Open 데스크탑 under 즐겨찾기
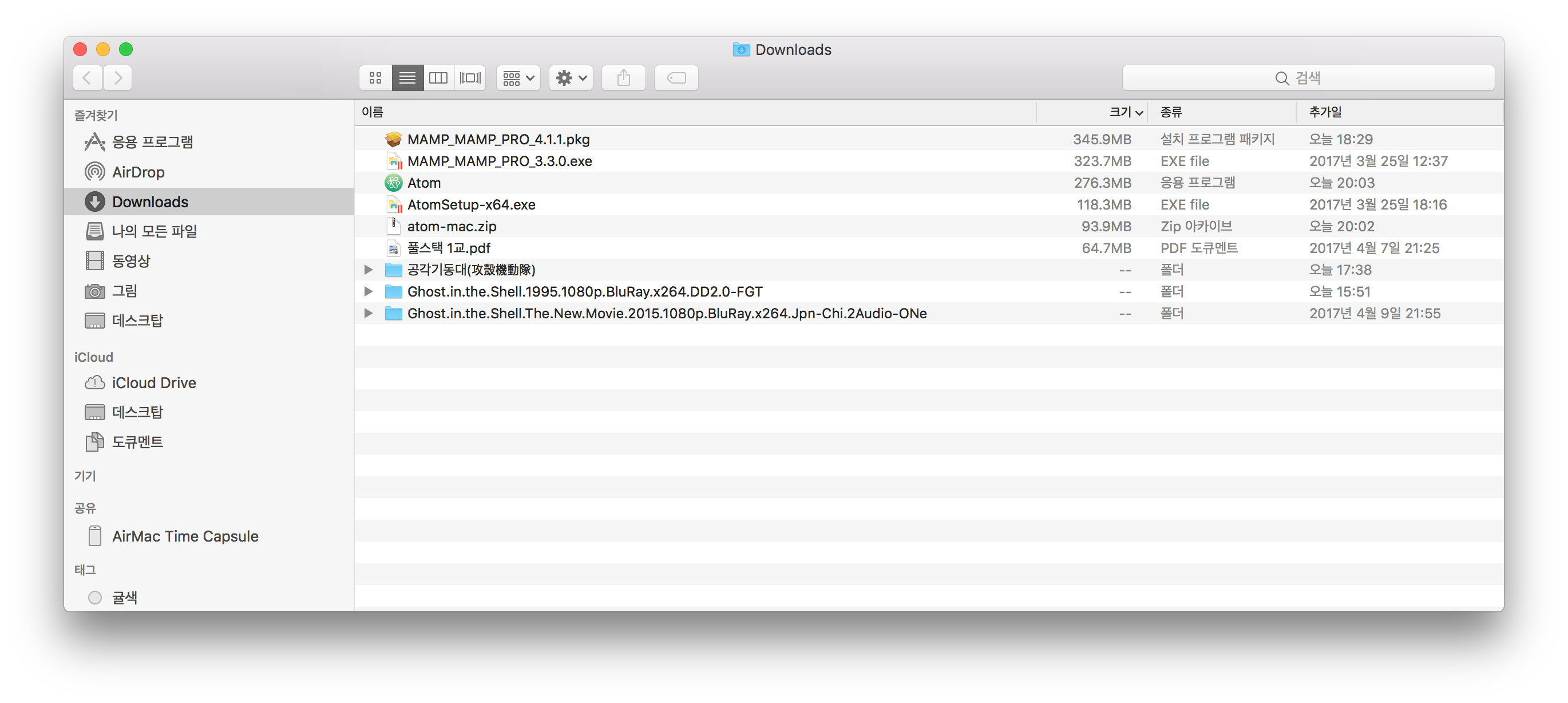Viewport: 1568px width, 703px height. tap(209, 321)
